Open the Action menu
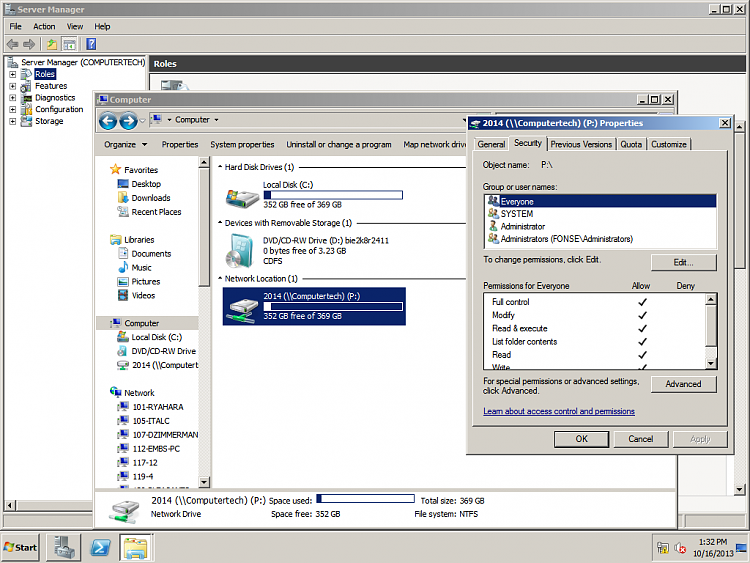 [44, 26]
